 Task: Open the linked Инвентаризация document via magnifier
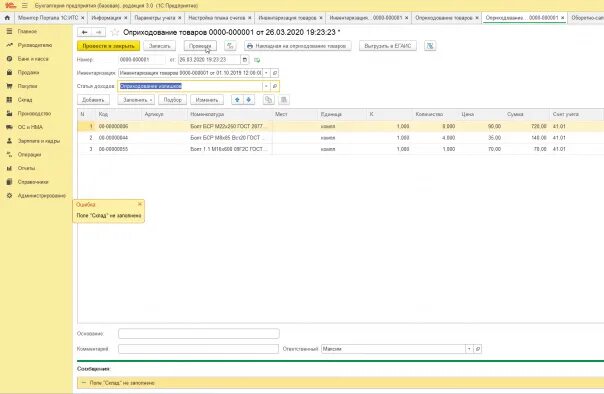(275, 73)
